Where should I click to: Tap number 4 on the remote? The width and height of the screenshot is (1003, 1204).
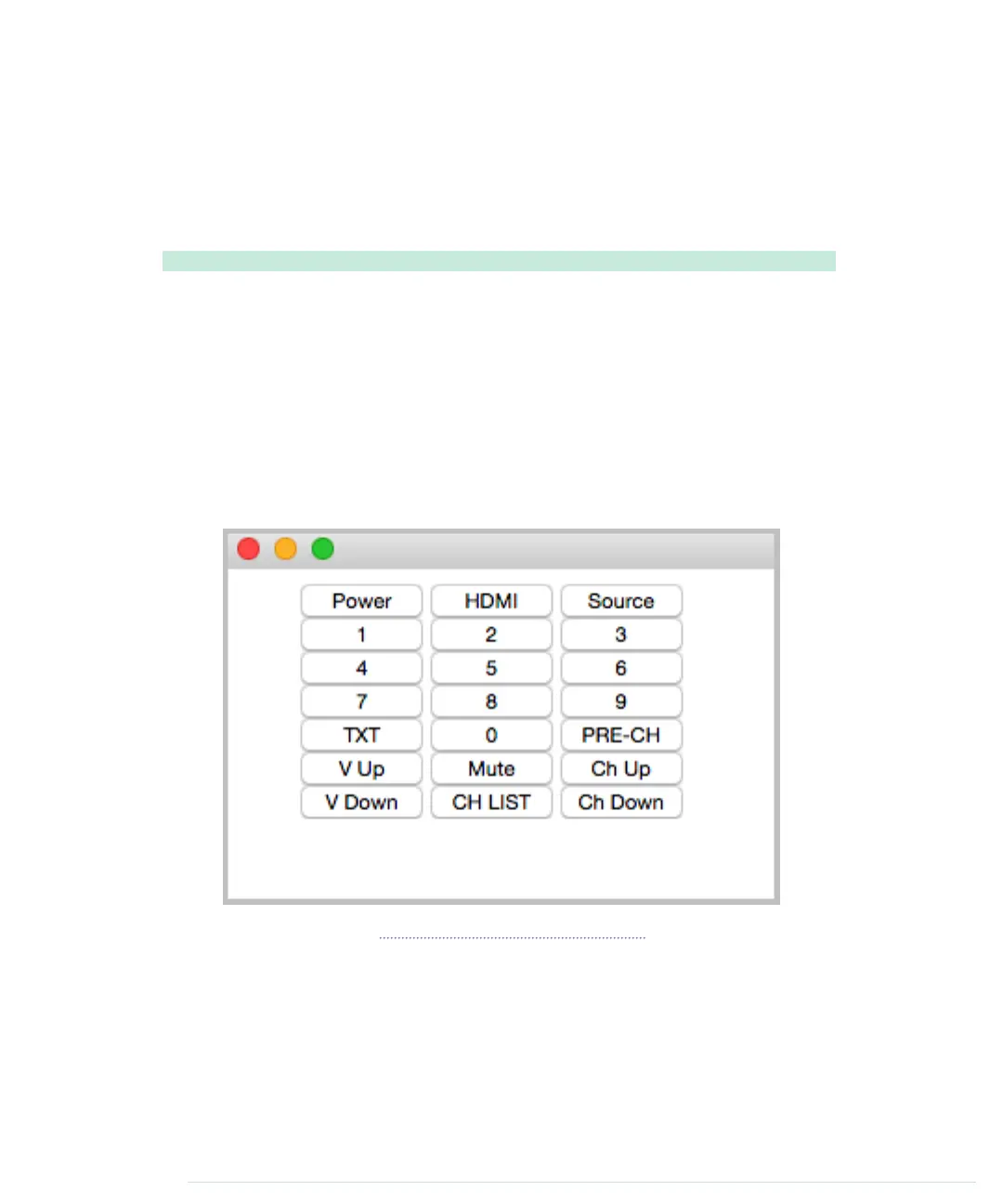[361, 668]
